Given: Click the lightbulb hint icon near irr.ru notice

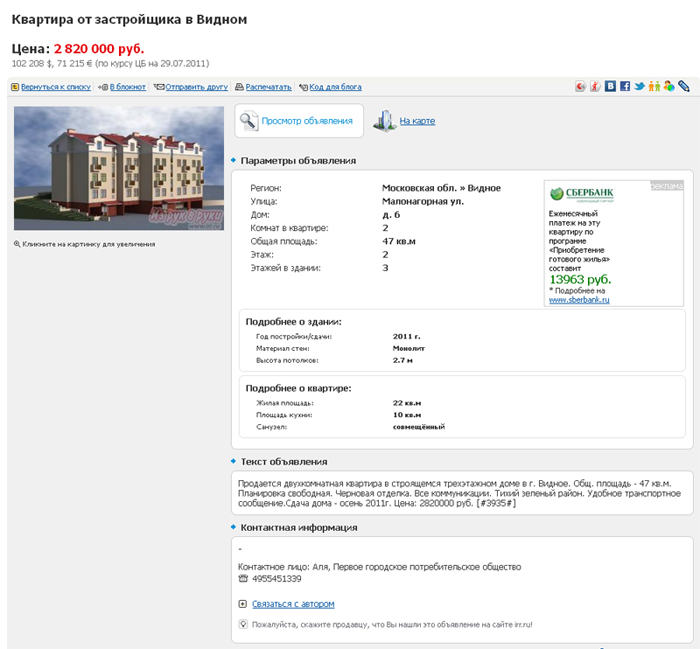Looking at the screenshot, I should coord(243,624).
